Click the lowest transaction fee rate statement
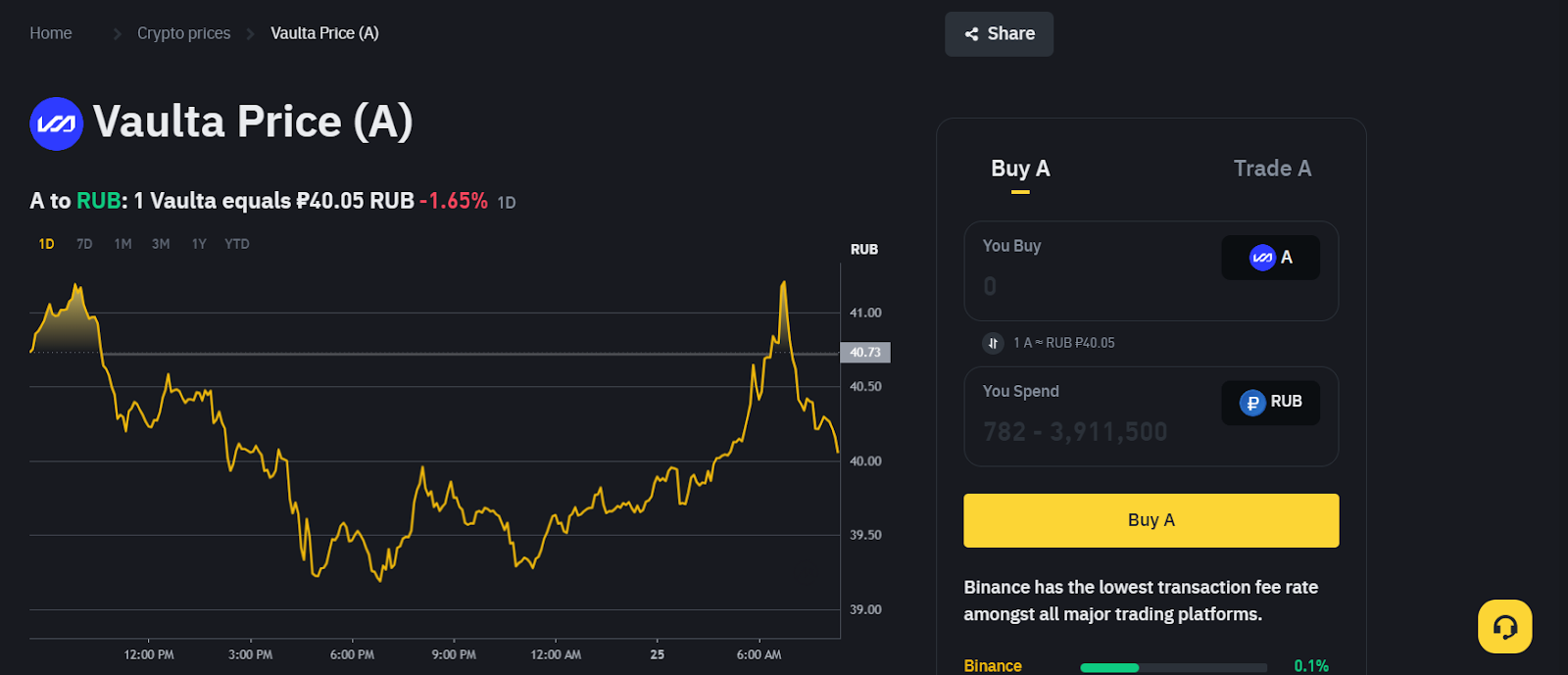Viewport: 1568px width, 675px height. point(1141,601)
